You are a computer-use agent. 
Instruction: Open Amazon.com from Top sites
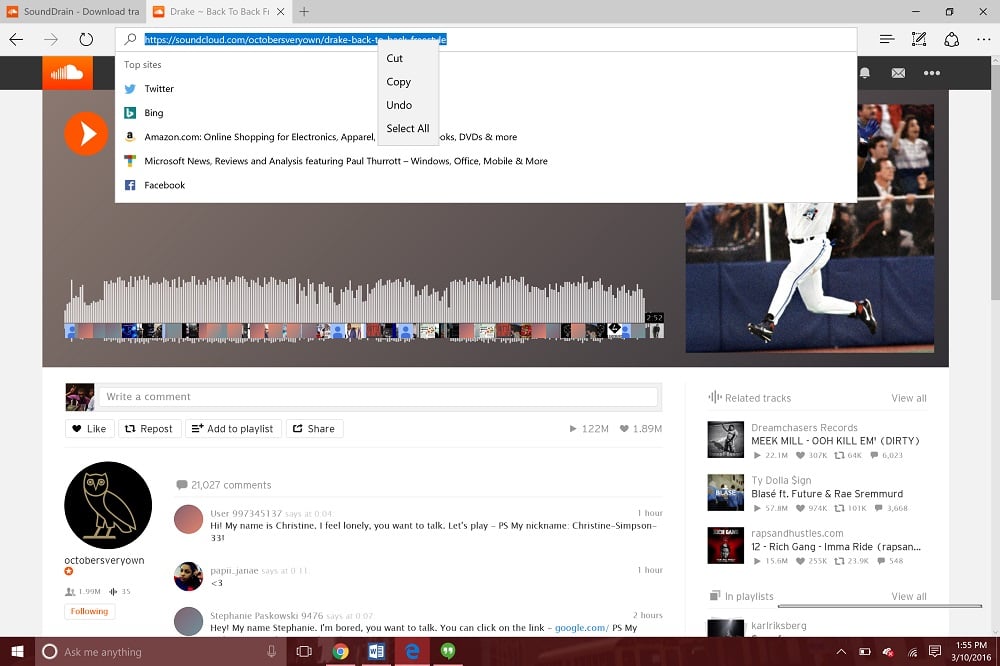click(485, 137)
